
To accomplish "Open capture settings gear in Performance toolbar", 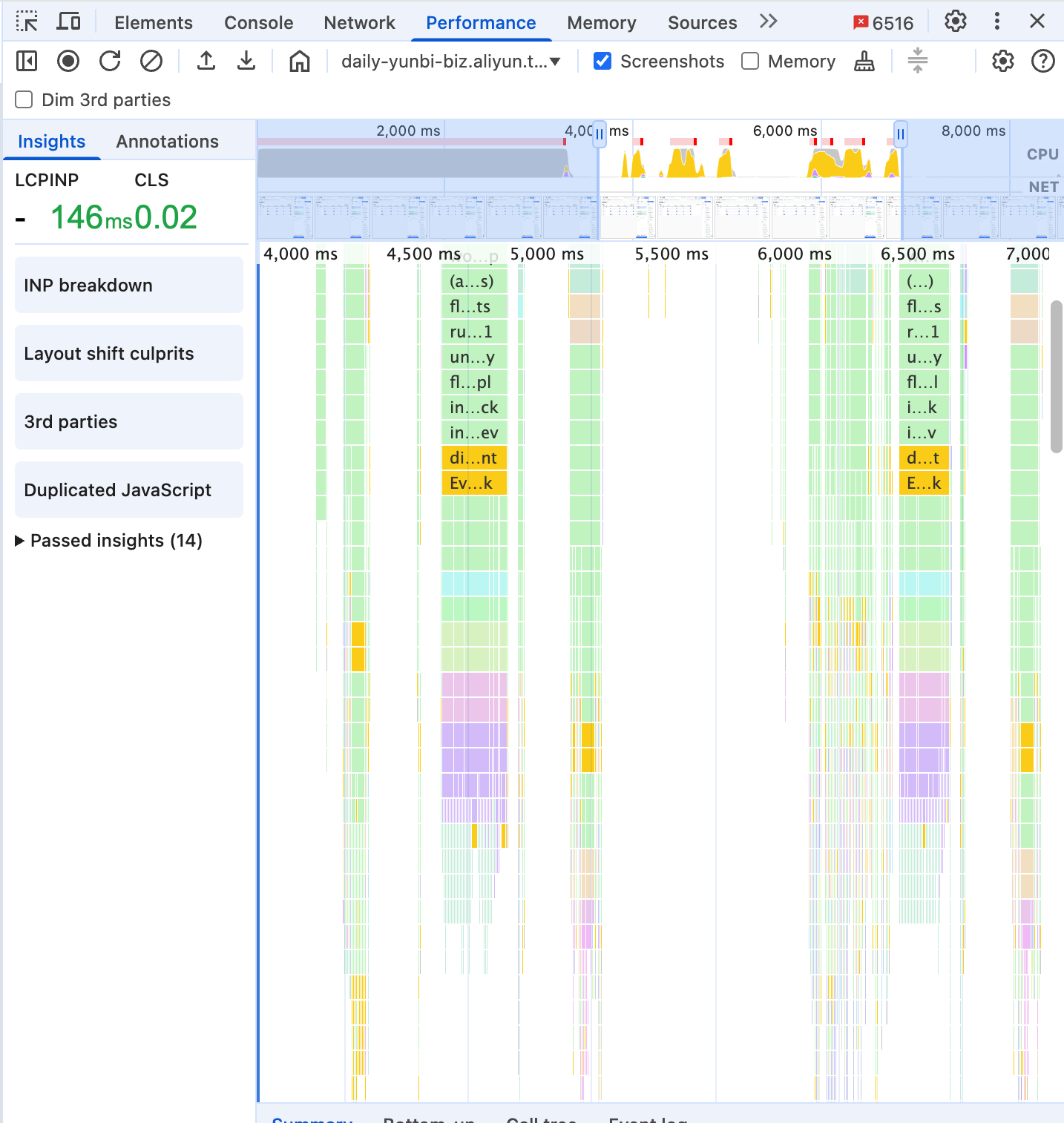I will (1002, 61).
